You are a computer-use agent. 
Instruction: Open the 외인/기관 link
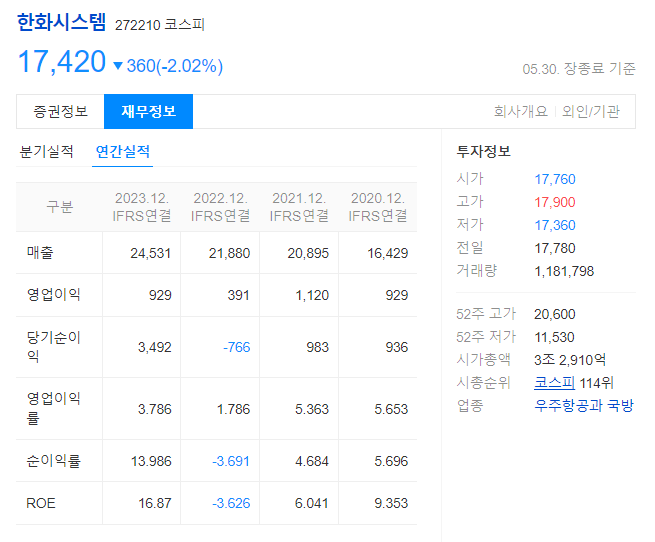point(591,112)
